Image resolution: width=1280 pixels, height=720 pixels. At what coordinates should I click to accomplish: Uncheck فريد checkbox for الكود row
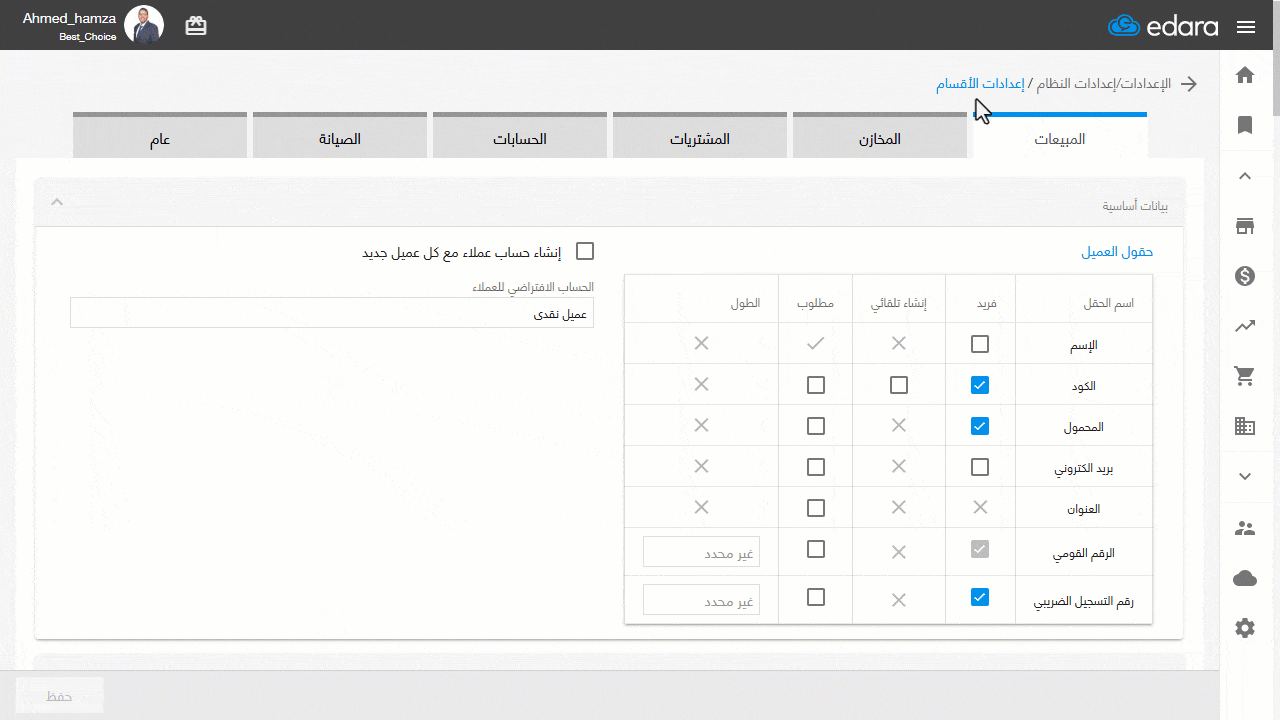[x=980, y=385]
